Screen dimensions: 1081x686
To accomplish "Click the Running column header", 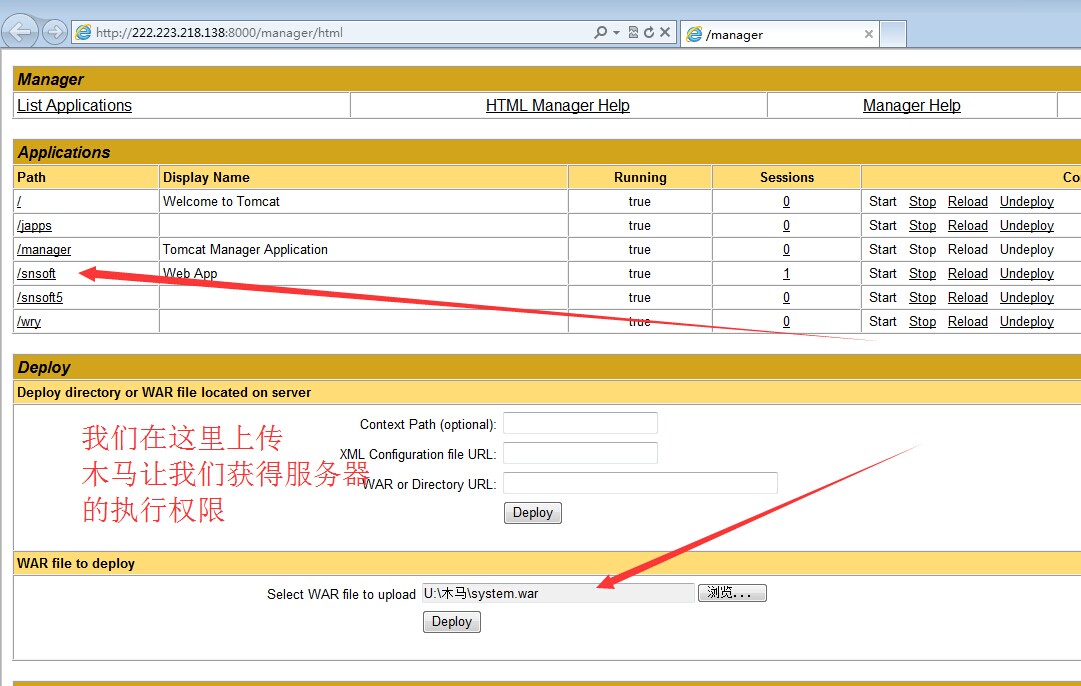I will [640, 177].
